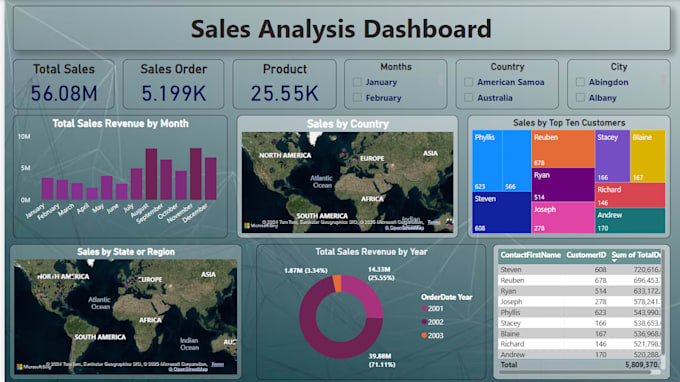Select the September bar in monthly revenue chart
680x382 pixels.
point(166,180)
